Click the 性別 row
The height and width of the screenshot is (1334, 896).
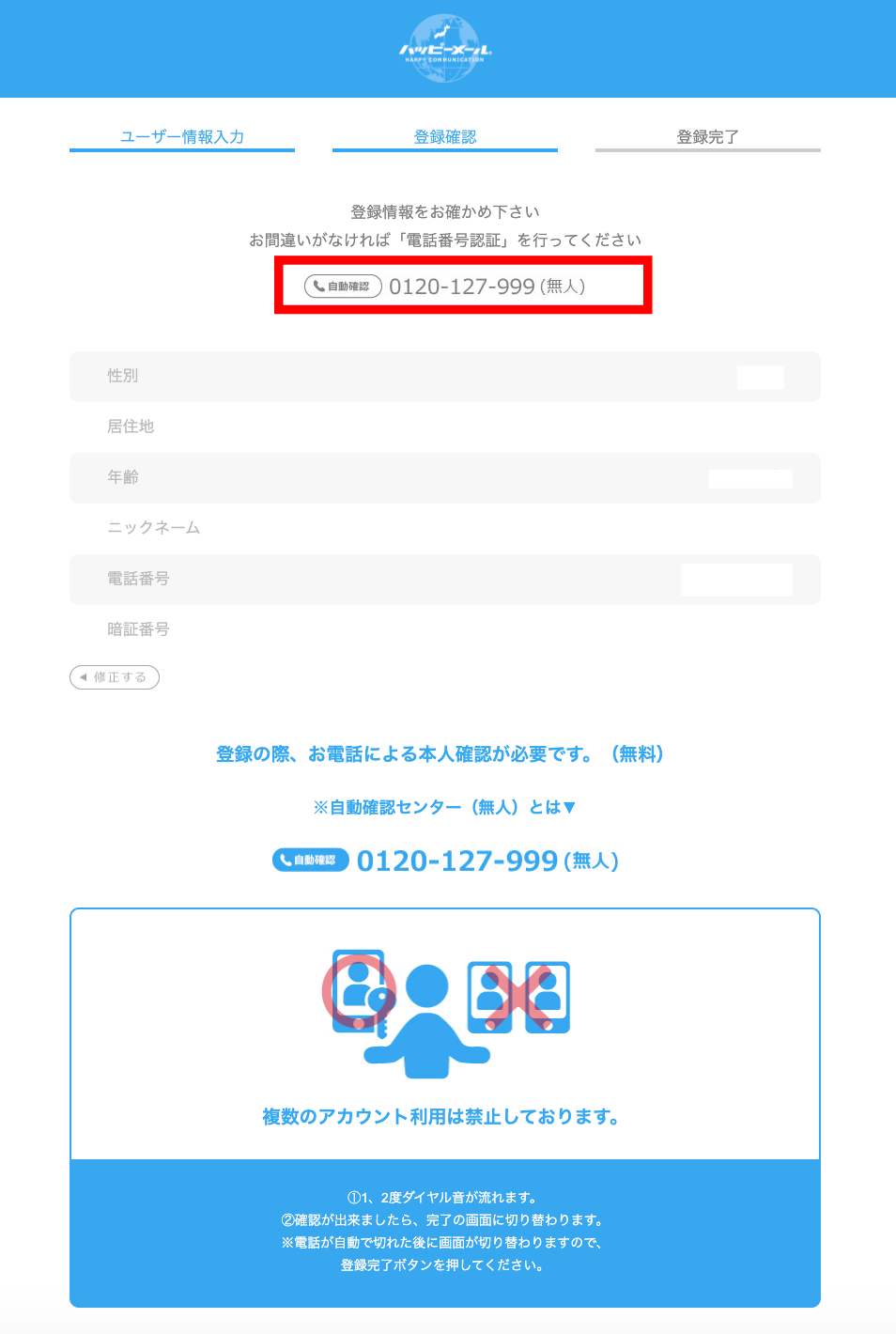click(x=445, y=377)
